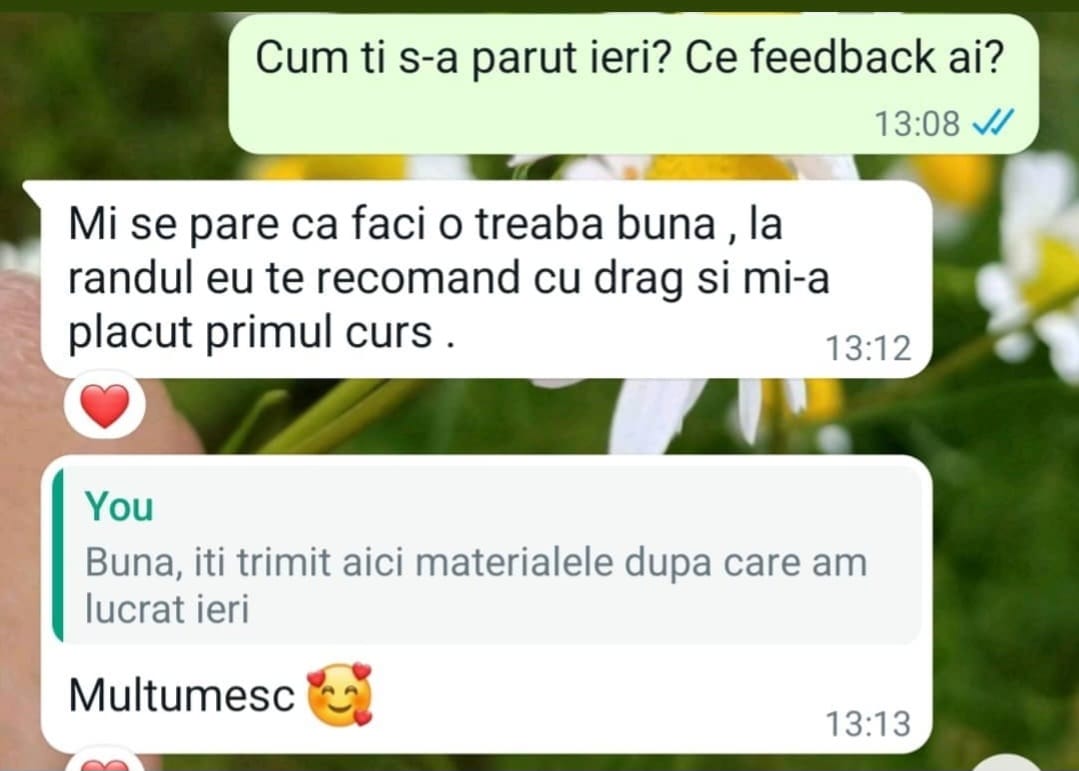Tap the partially visible heart reaction at bottom
Screen dimensions: 1079x771
pyautogui.click(x=105, y=763)
